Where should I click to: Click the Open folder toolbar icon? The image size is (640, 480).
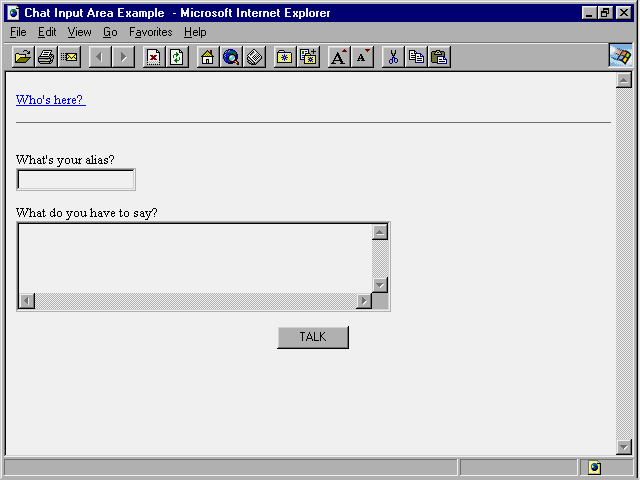[22, 57]
